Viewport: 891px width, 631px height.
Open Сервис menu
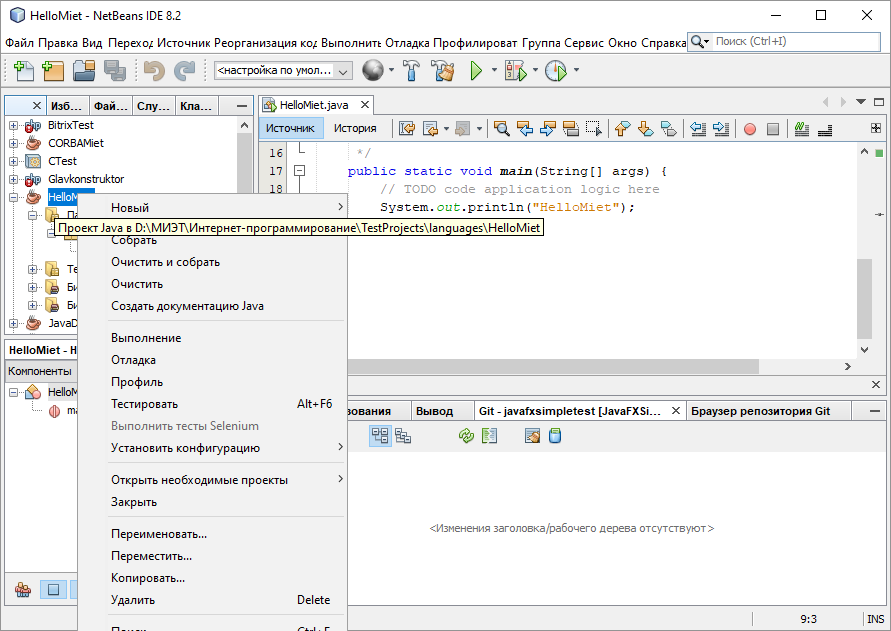coord(584,43)
